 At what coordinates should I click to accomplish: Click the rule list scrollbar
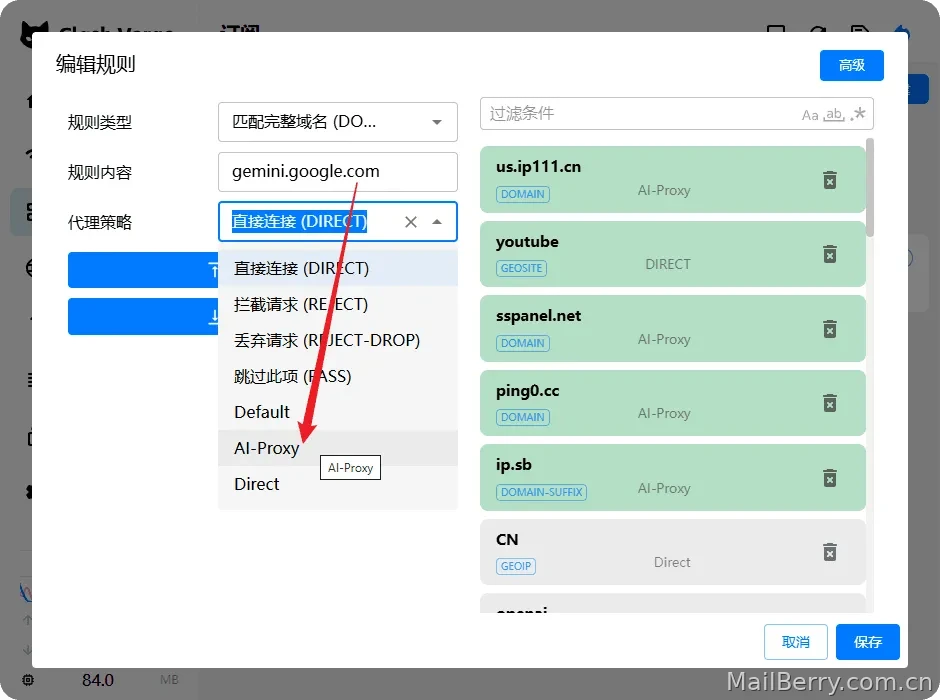tap(870, 187)
